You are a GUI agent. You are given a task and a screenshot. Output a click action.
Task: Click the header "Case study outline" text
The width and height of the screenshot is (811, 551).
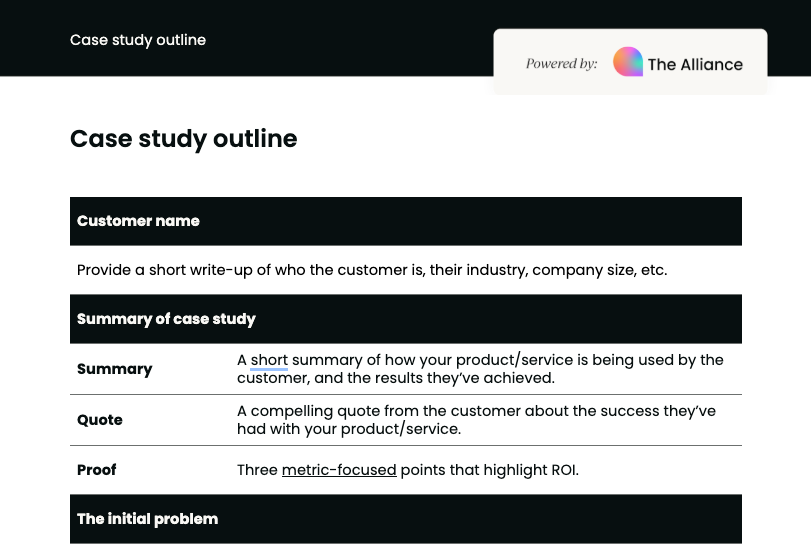click(x=138, y=40)
